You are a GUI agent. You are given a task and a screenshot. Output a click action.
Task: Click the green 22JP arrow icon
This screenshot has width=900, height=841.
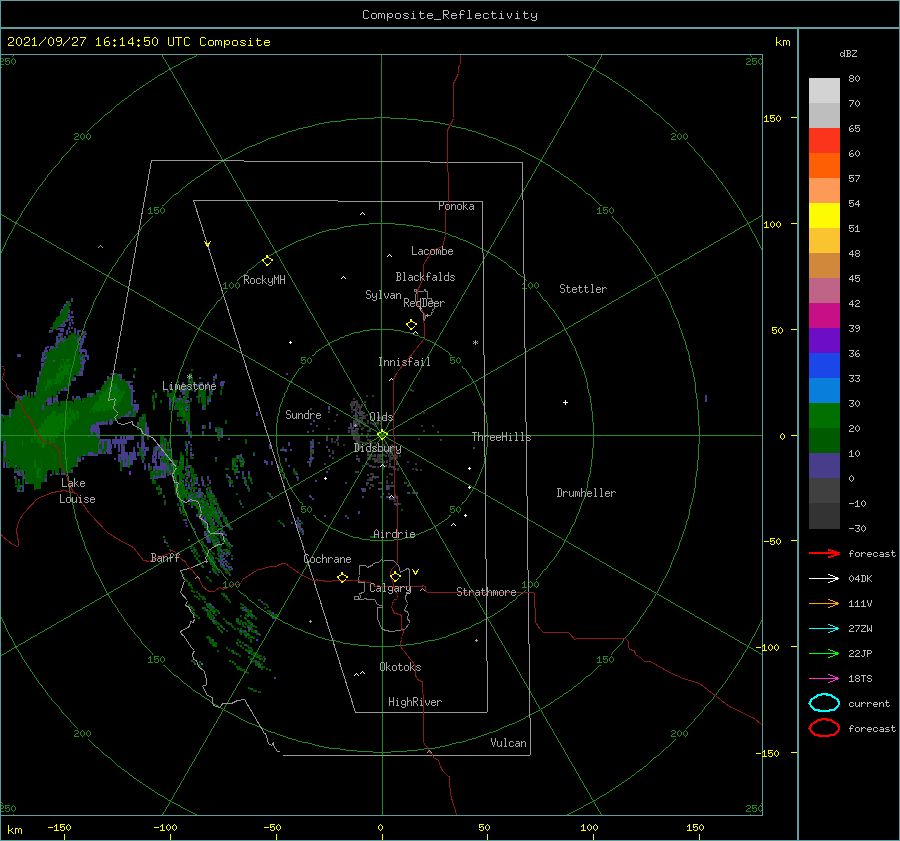tap(824, 653)
